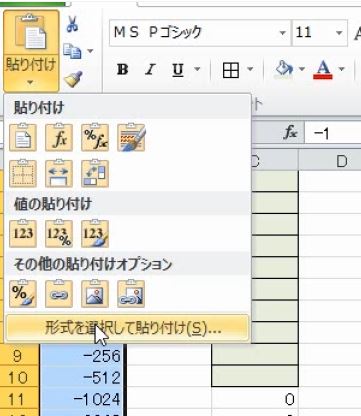The height and width of the screenshot is (416, 361).
Task: Click cell containing -256
Action: tap(82, 356)
